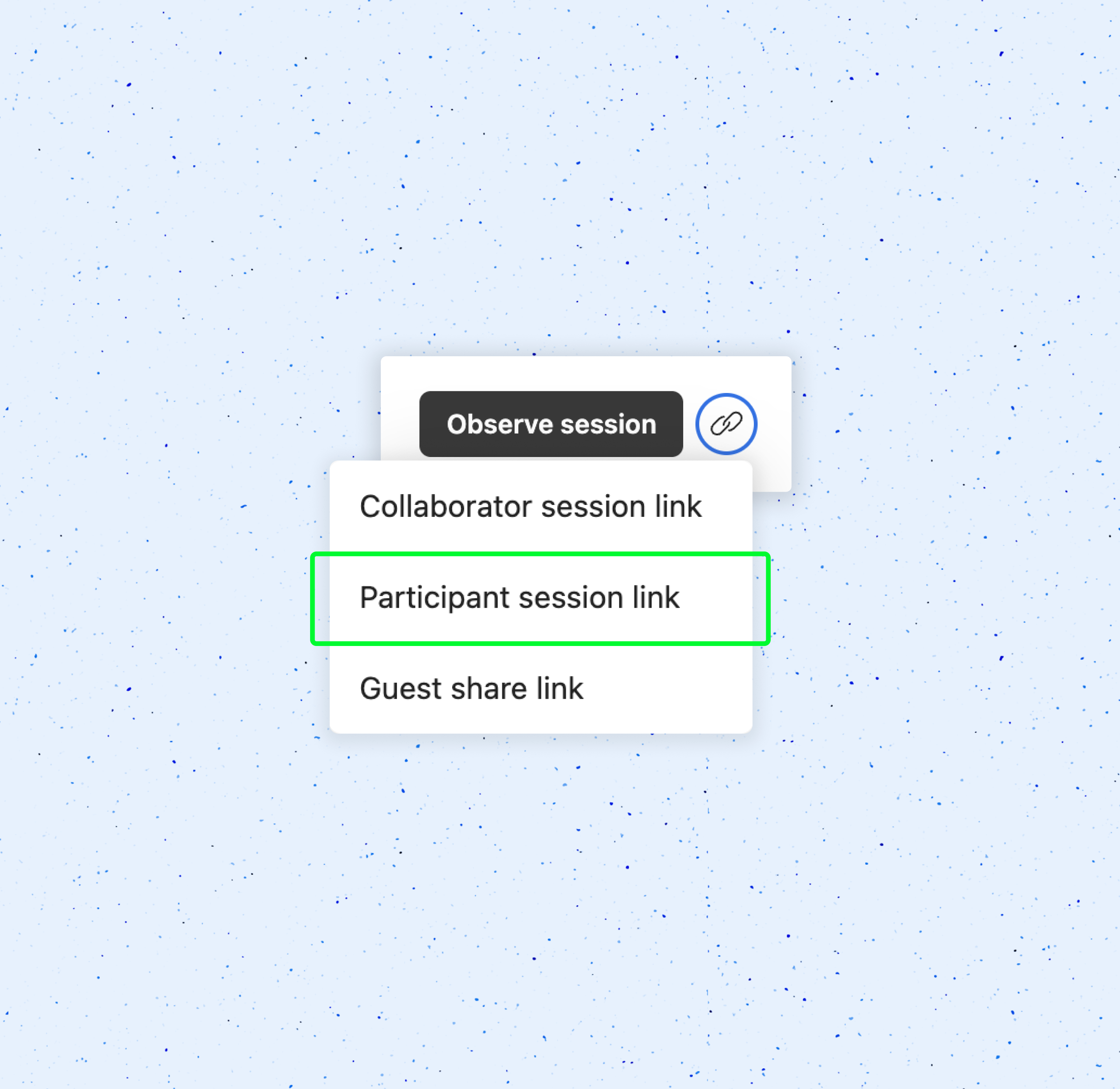Start observing by clicking Observe session
This screenshot has width=1120, height=1089.
point(551,424)
